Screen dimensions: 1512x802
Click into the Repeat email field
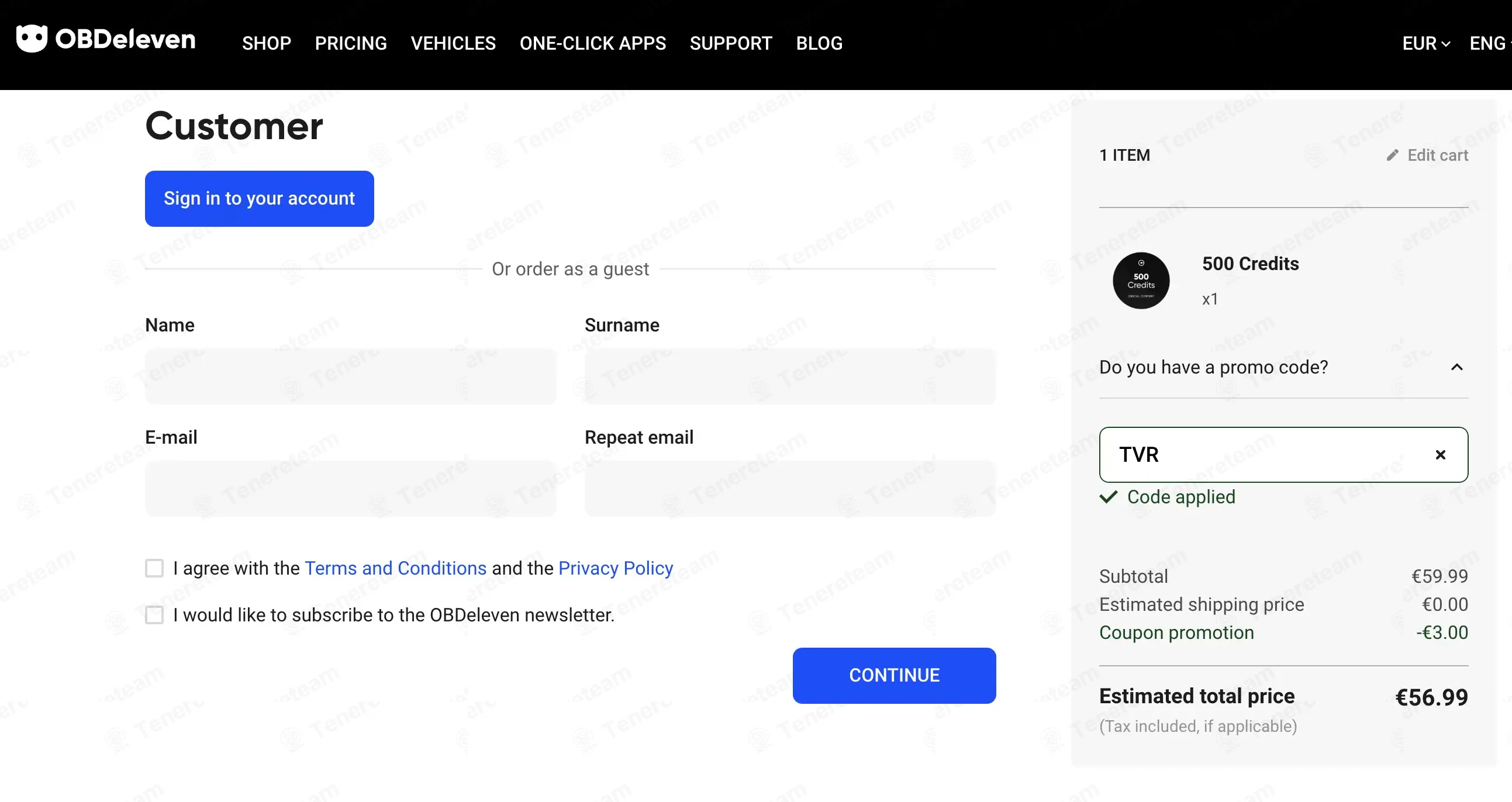pyautogui.click(x=790, y=488)
